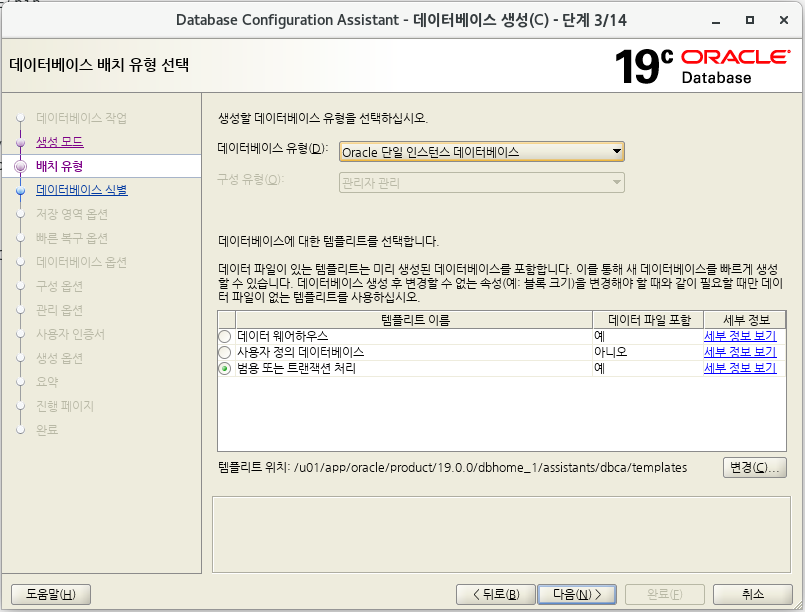
Task: Click the 세부 정보 column header
Action: point(745,320)
